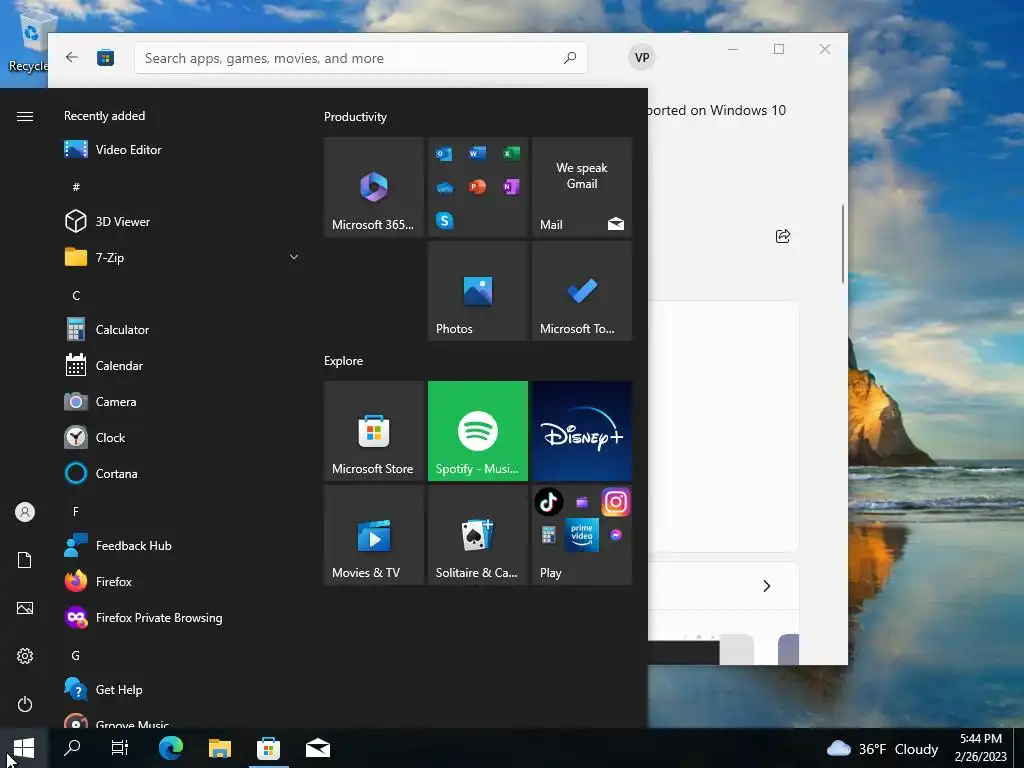Open Settings from Start sidebar

pyautogui.click(x=25, y=656)
